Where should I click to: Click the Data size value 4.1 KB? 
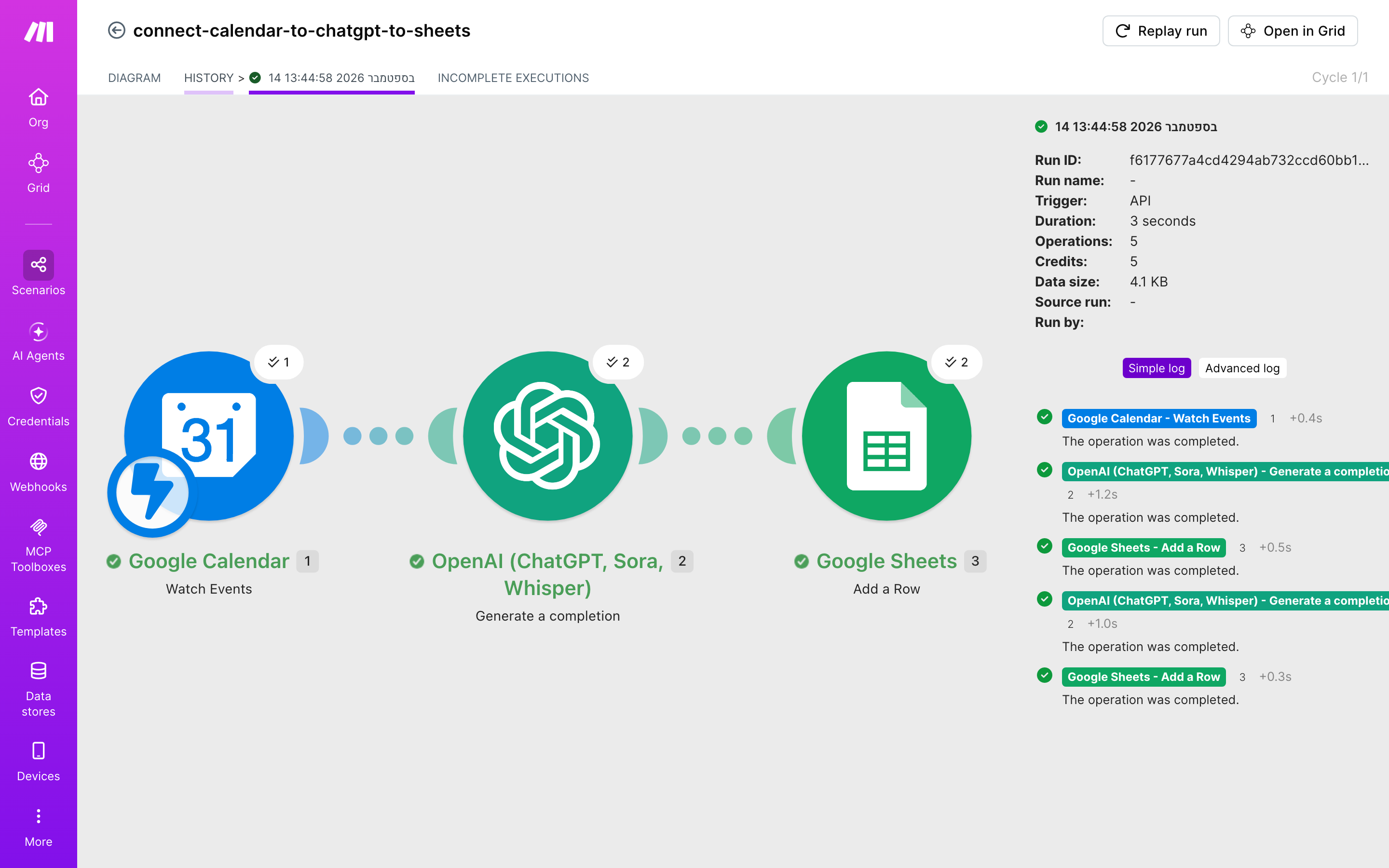pyautogui.click(x=1148, y=282)
